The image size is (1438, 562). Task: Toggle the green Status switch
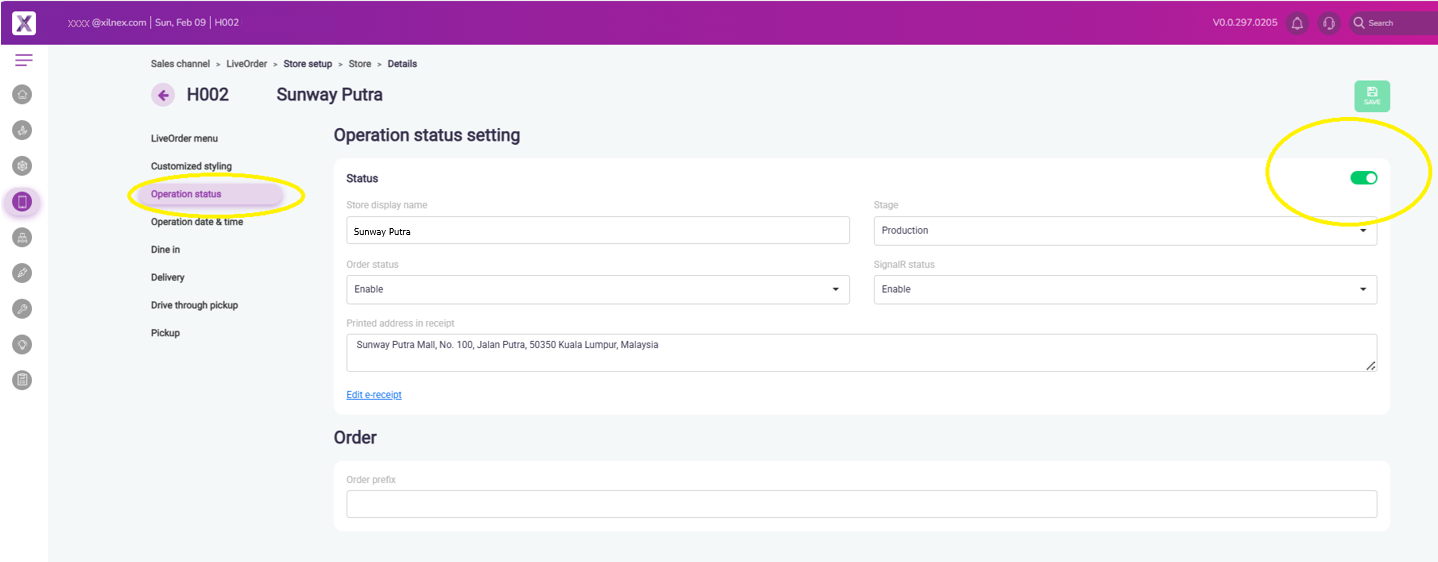tap(1363, 178)
